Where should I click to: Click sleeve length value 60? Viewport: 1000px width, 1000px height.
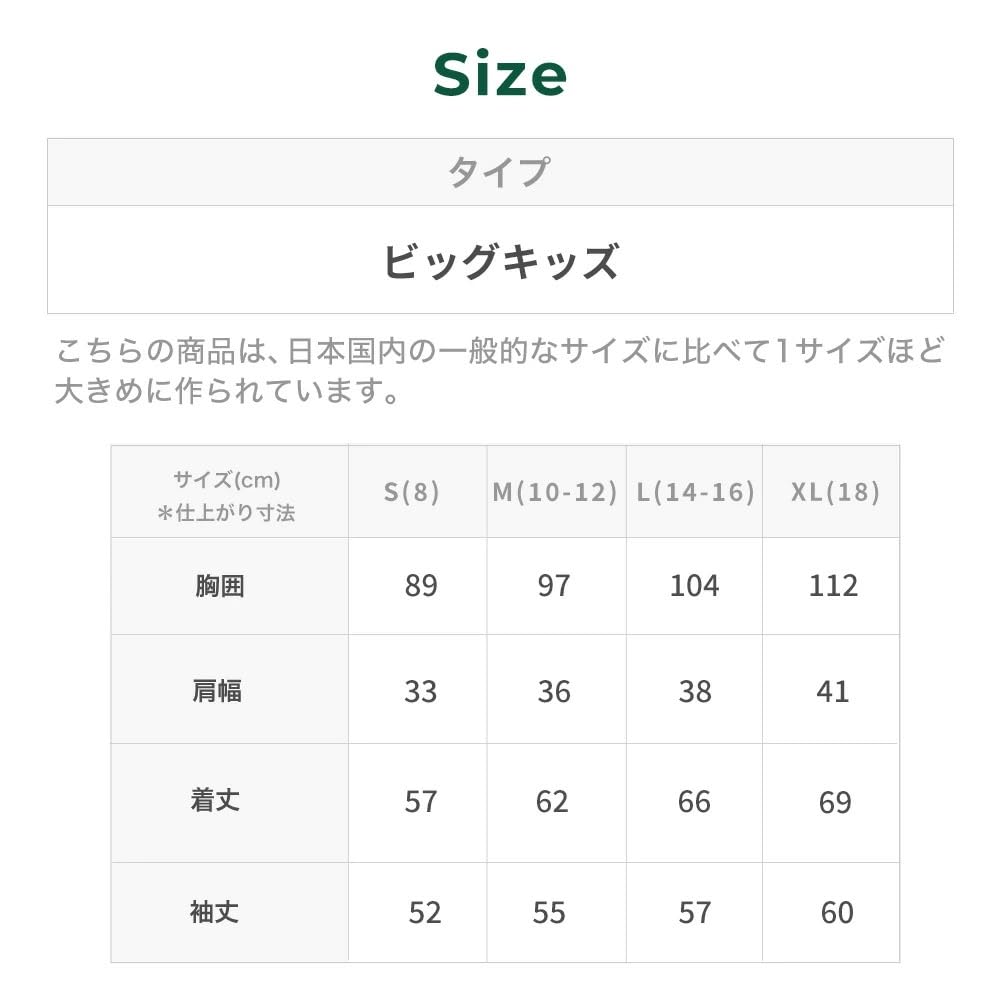(836, 913)
